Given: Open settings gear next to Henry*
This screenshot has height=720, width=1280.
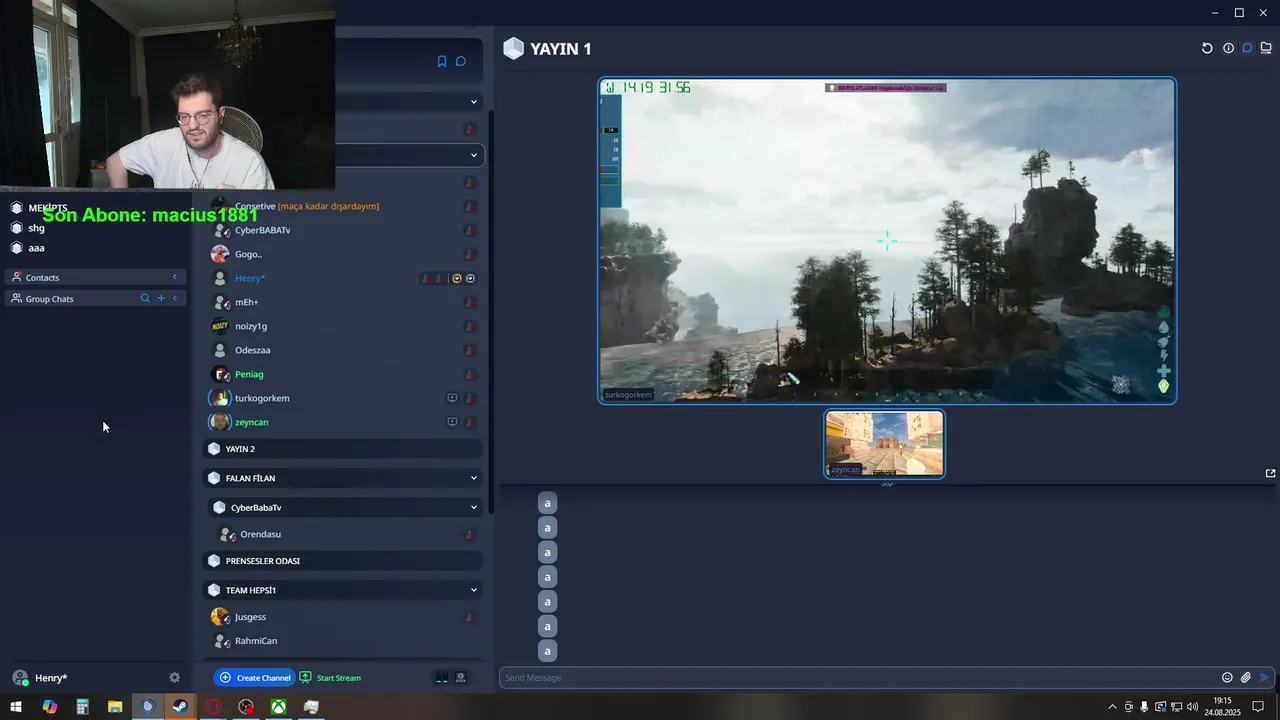Looking at the screenshot, I should (175, 677).
